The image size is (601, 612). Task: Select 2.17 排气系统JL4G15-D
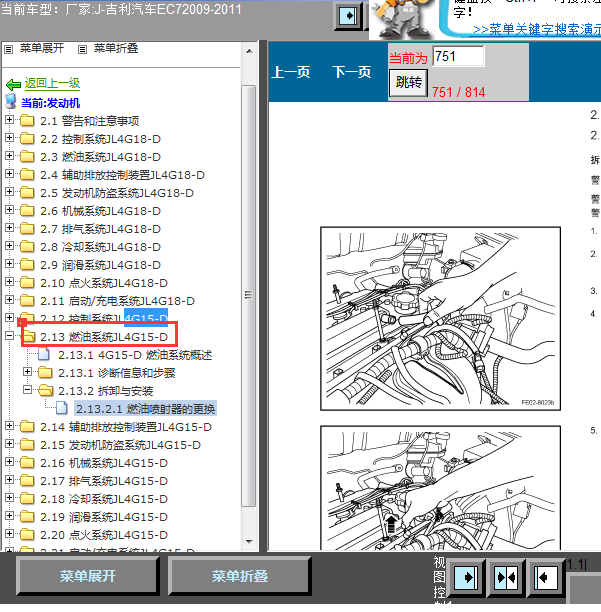[104, 481]
